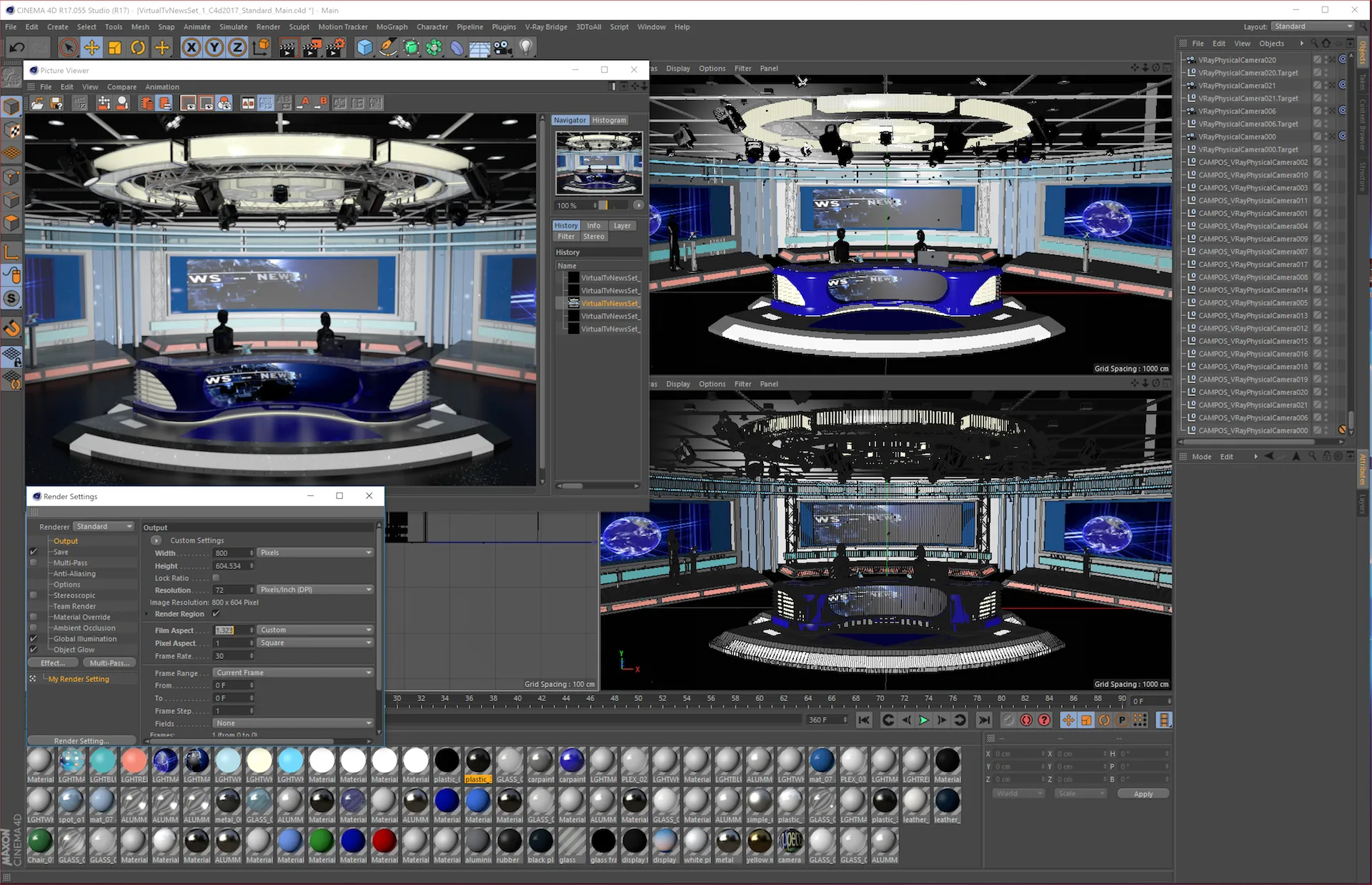1372x885 pixels.
Task: Enable Multi-Pass checkbox in Render Settings
Action: (x=33, y=562)
